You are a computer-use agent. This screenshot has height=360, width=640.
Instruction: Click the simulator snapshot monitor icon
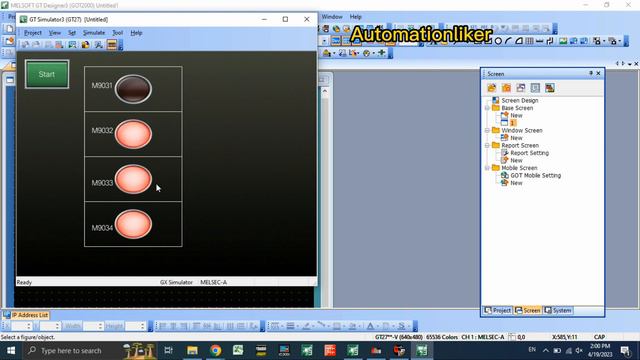(72, 45)
